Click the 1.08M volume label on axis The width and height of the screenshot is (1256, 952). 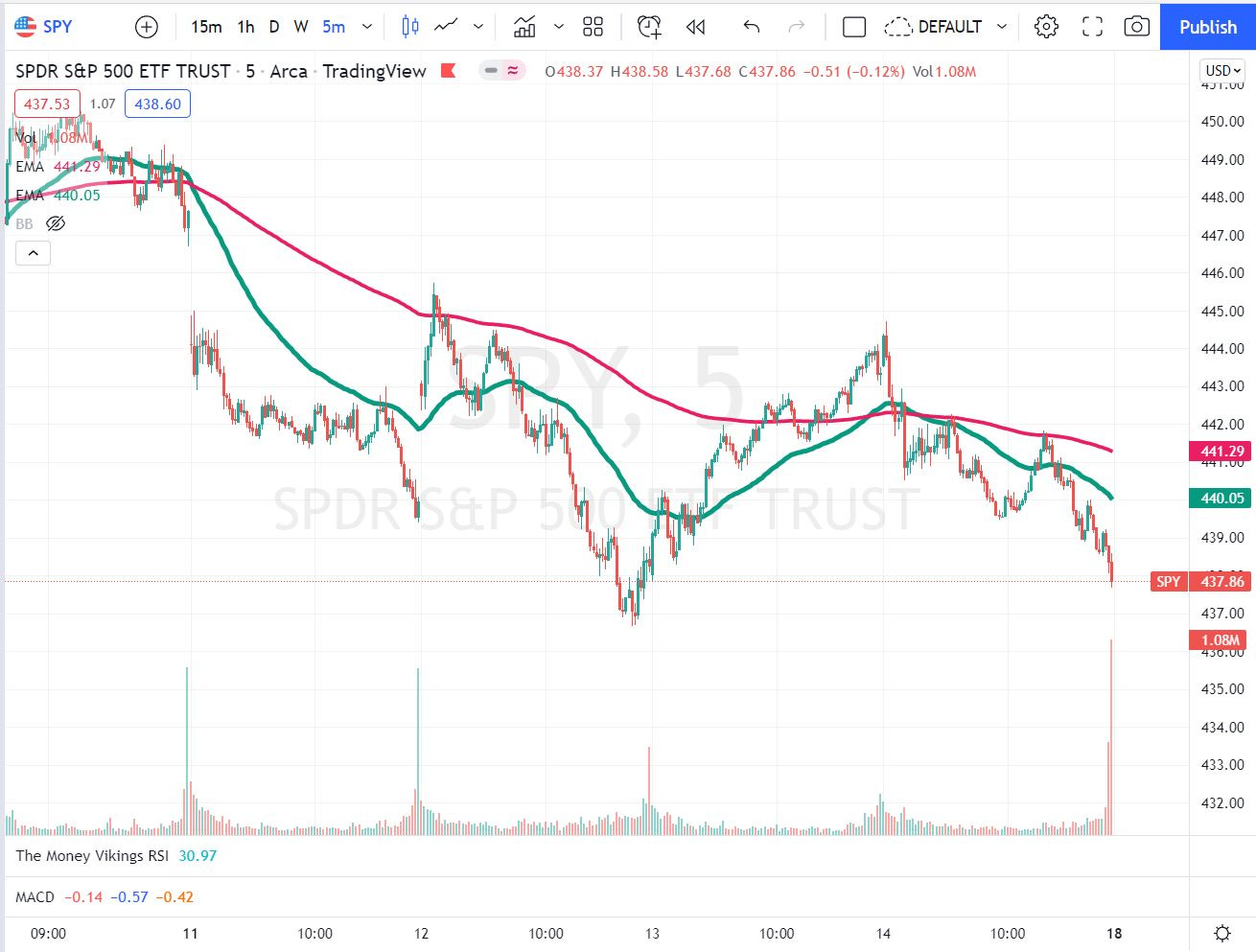click(1218, 639)
